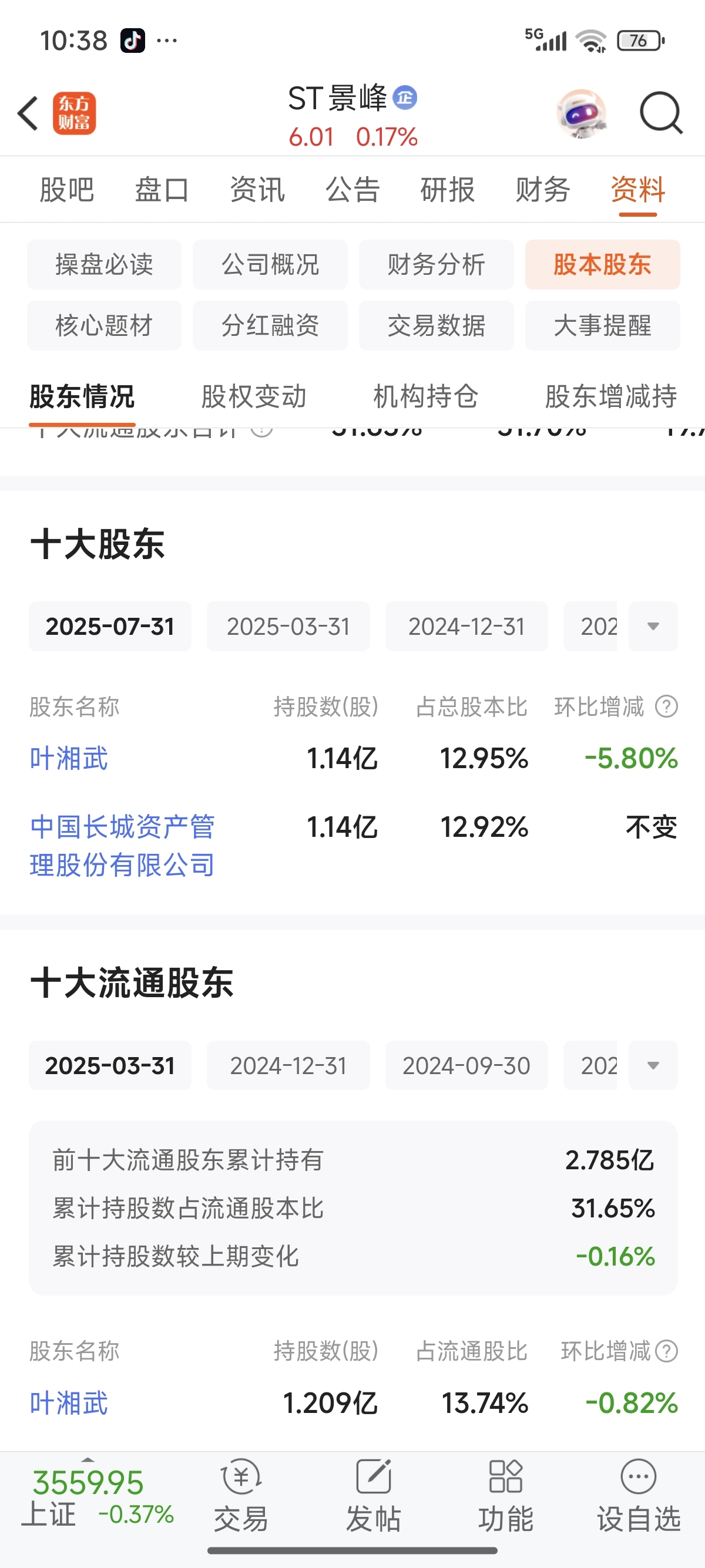Select the 资料 tab
Image resolution: width=705 pixels, height=1568 pixels.
638,189
